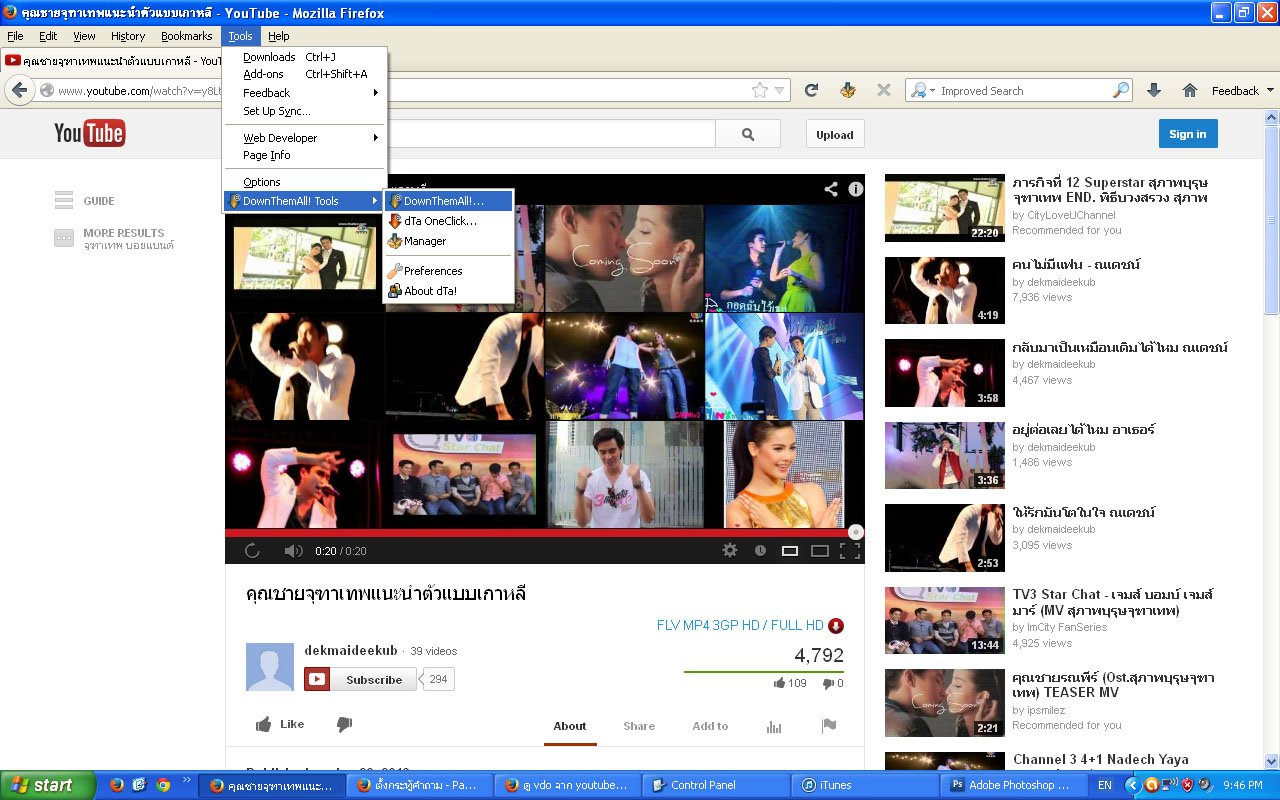Image resolution: width=1280 pixels, height=800 pixels.
Task: Bookmark this page with the star icon
Action: (x=760, y=90)
